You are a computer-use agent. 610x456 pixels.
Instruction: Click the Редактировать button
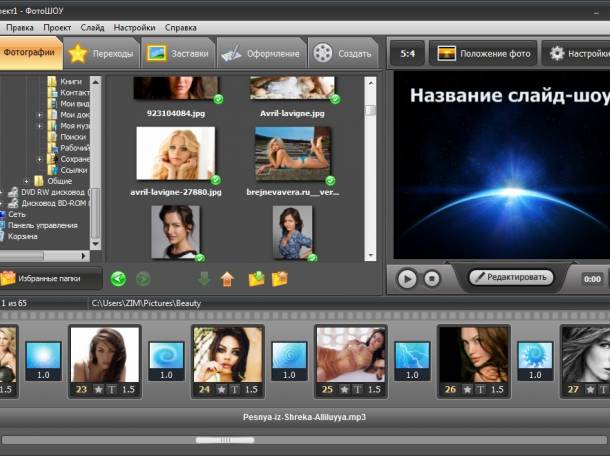[x=511, y=277]
